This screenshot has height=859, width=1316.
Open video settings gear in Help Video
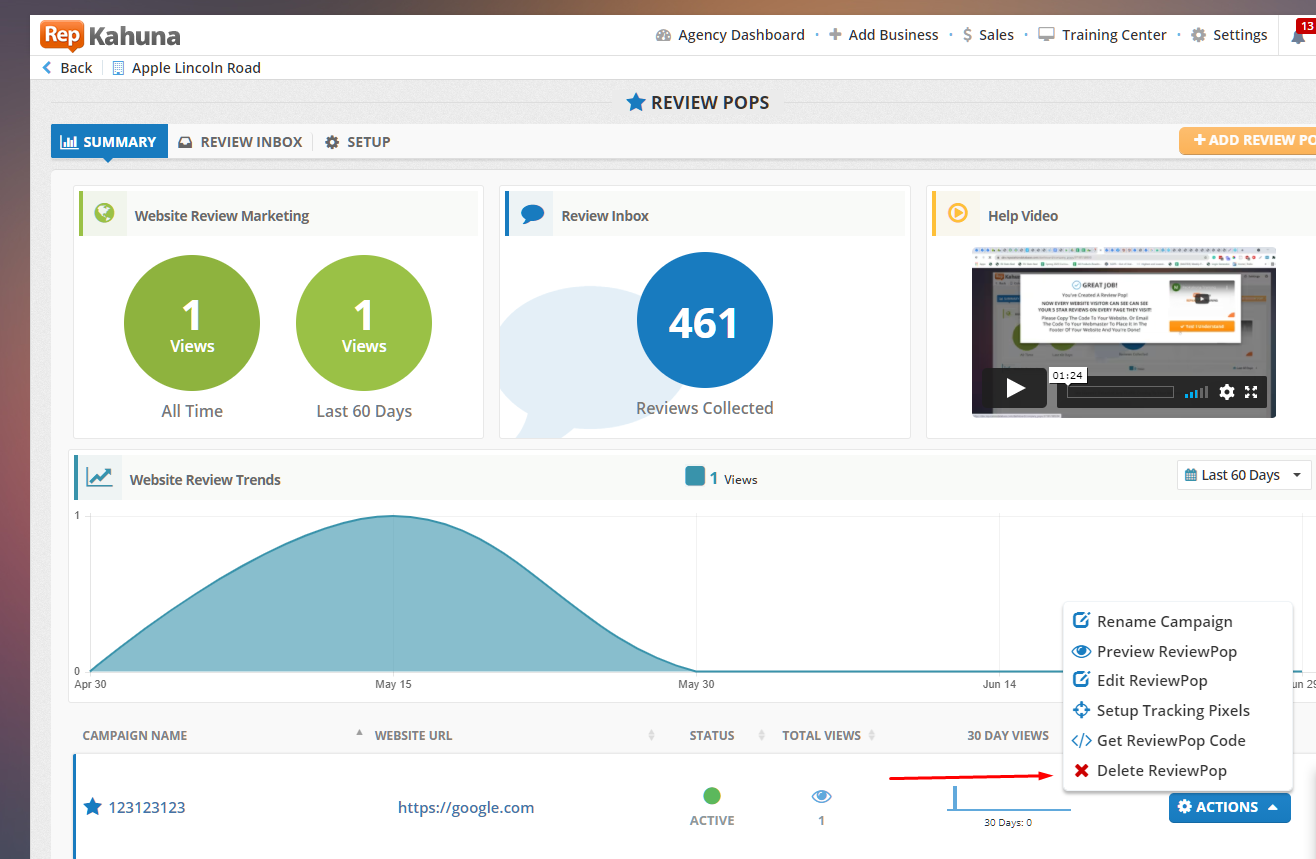(1226, 392)
